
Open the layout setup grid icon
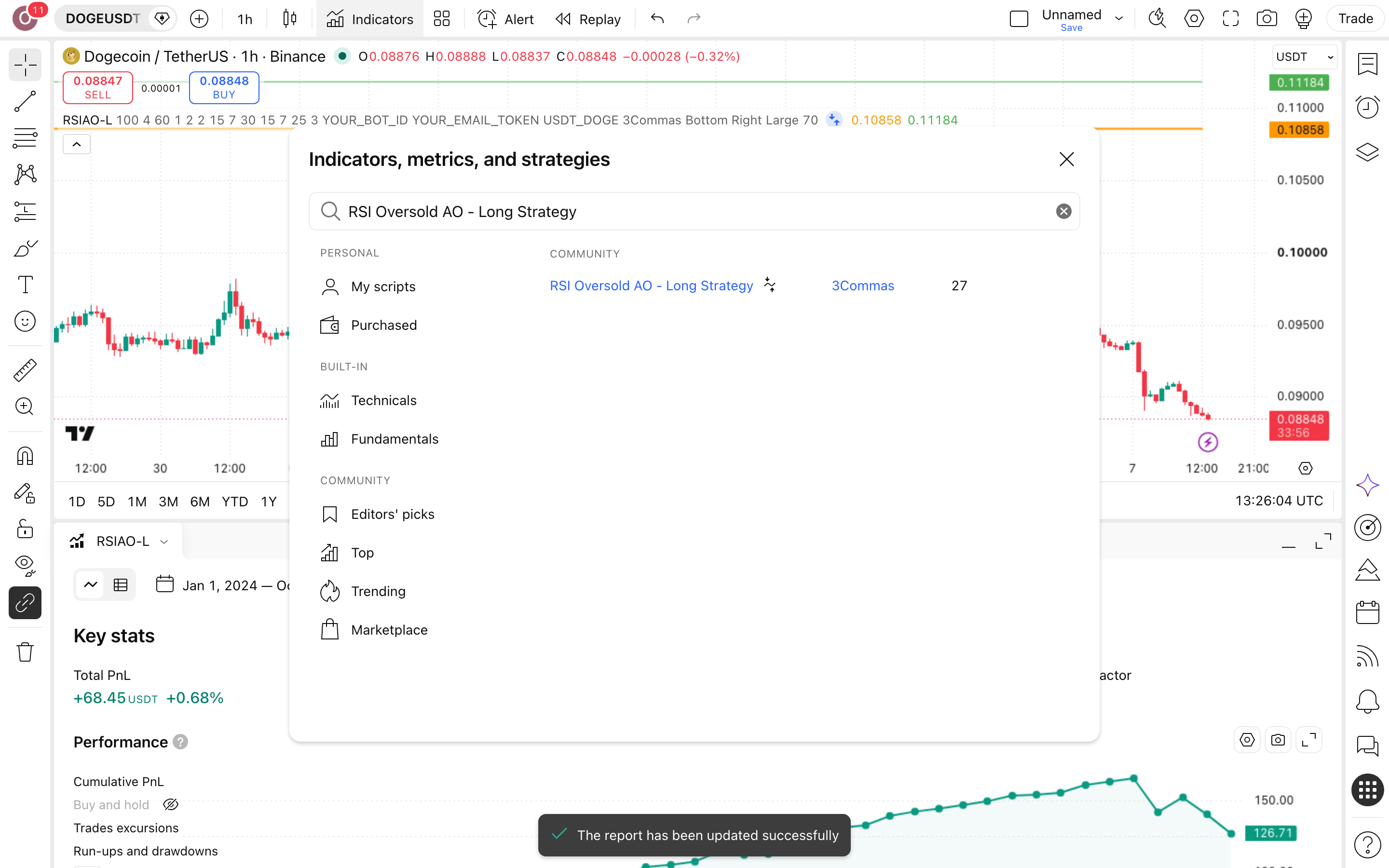click(441, 19)
